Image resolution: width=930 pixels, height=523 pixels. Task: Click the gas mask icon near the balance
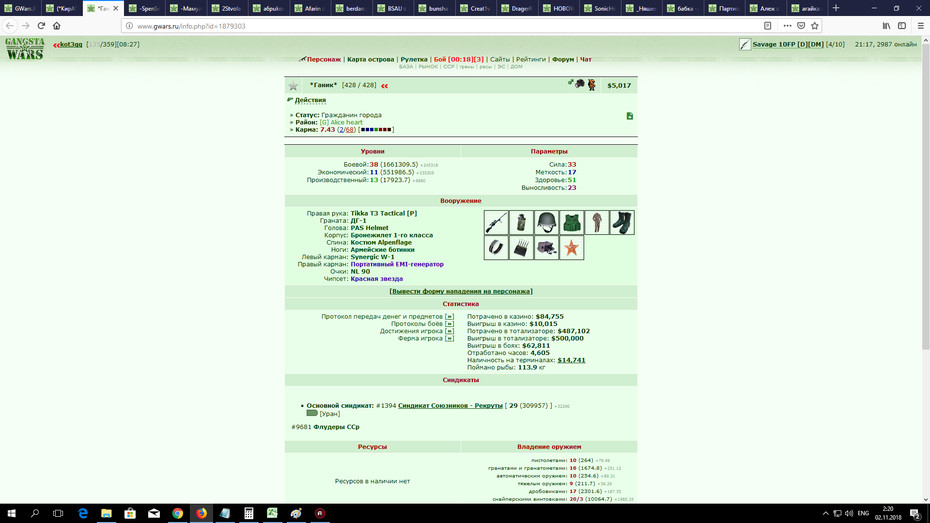(579, 84)
